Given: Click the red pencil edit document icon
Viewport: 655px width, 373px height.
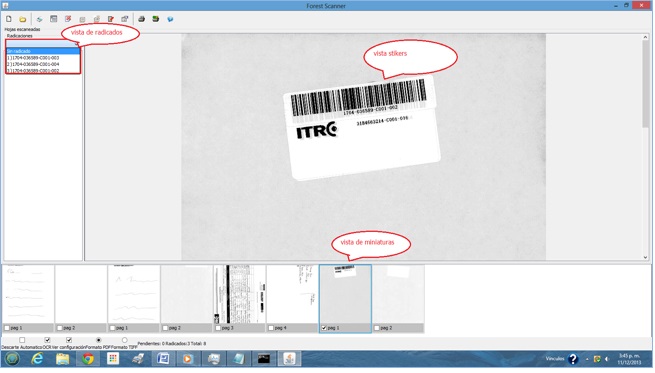Looking at the screenshot, I should (111, 19).
